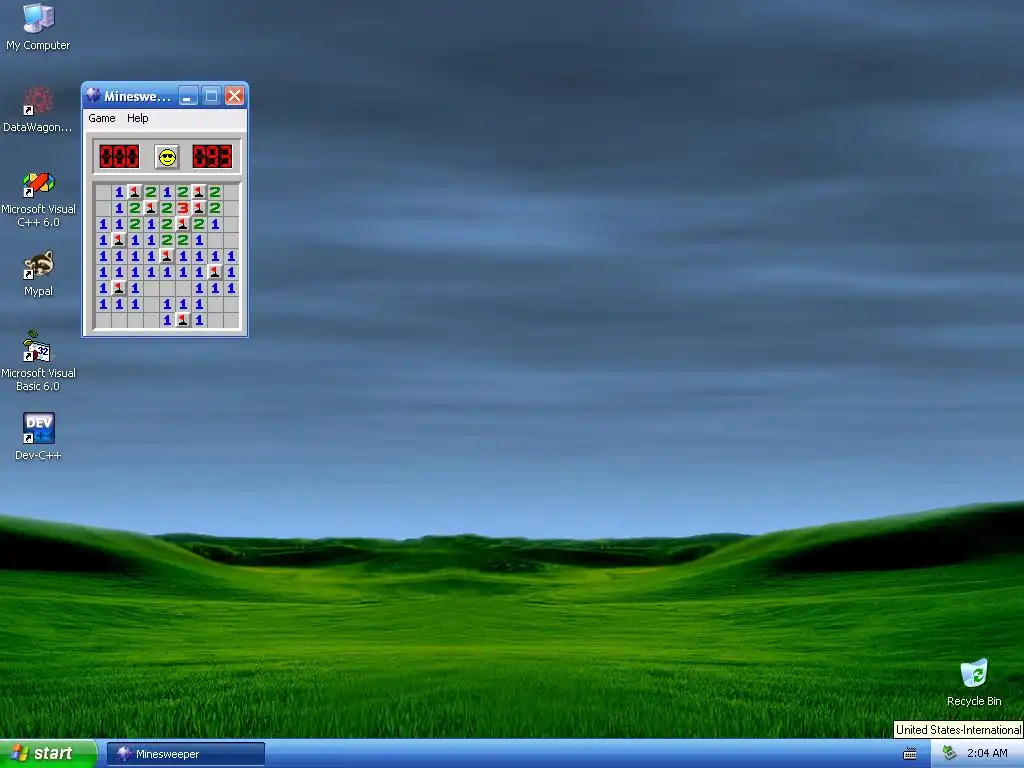Click the 2:04 AM taskbar clock
1024x768 pixels.
(x=987, y=754)
